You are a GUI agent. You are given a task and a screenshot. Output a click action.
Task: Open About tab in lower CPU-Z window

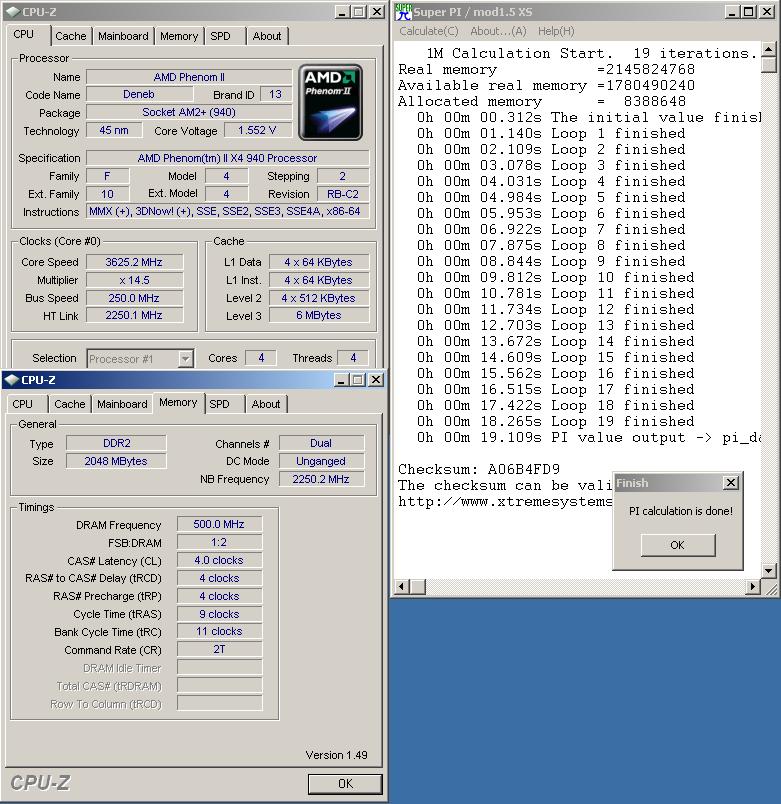point(266,404)
